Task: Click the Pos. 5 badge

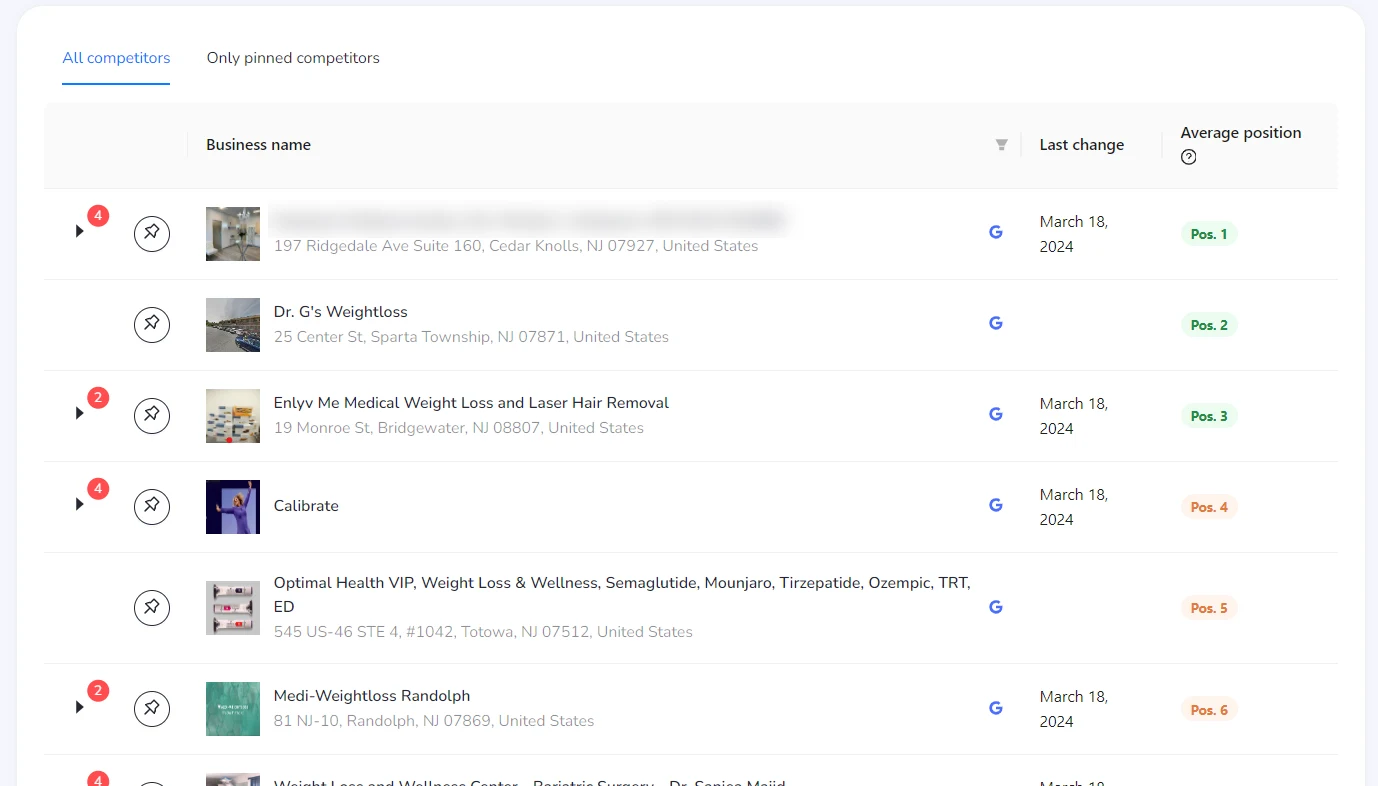Action: coord(1209,608)
